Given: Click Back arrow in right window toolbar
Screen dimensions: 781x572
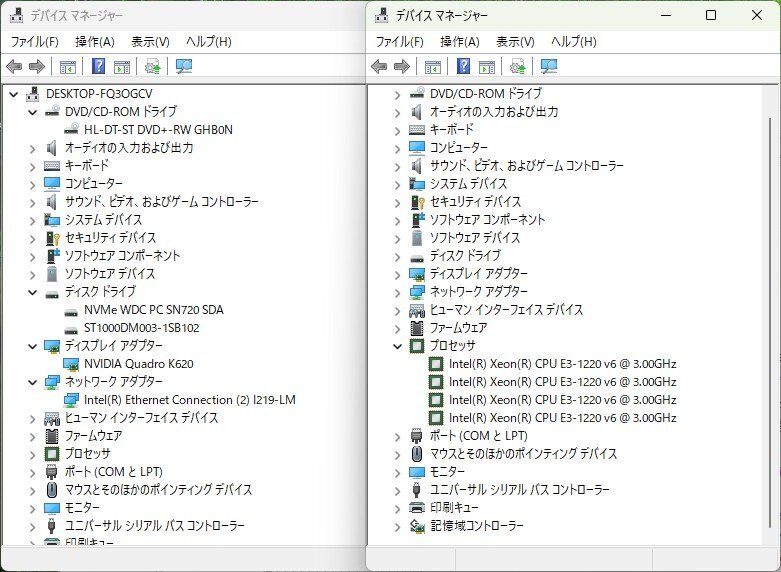Looking at the screenshot, I should coord(380,66).
